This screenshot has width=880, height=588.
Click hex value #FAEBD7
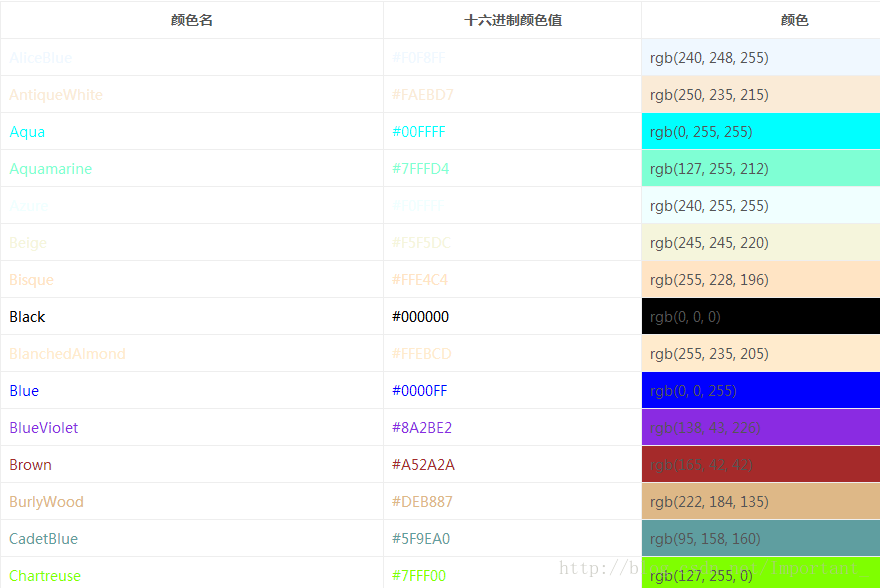[423, 95]
